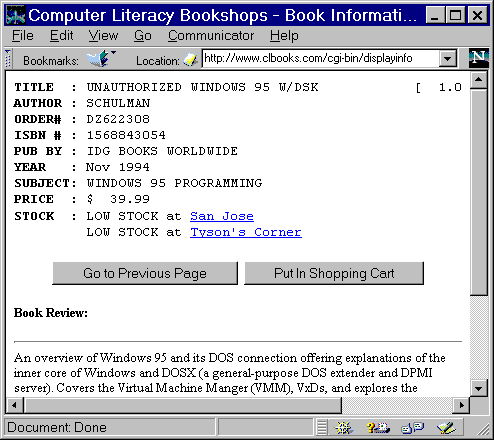The width and height of the screenshot is (494, 440).
Task: Click the vertical scrollbar thumb
Action: pos(479,192)
